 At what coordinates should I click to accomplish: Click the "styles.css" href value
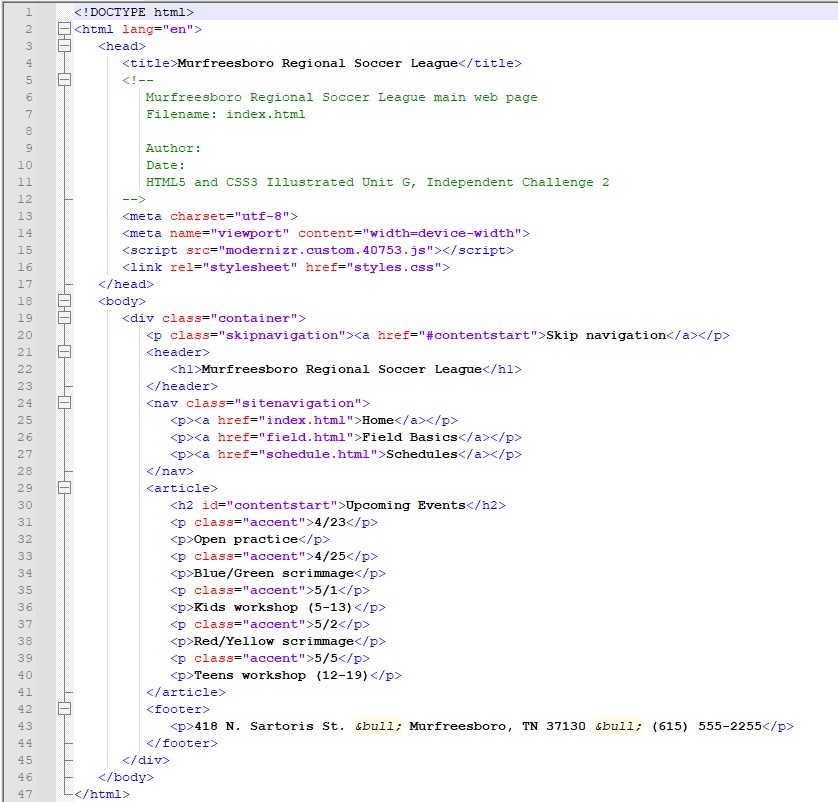coord(394,267)
